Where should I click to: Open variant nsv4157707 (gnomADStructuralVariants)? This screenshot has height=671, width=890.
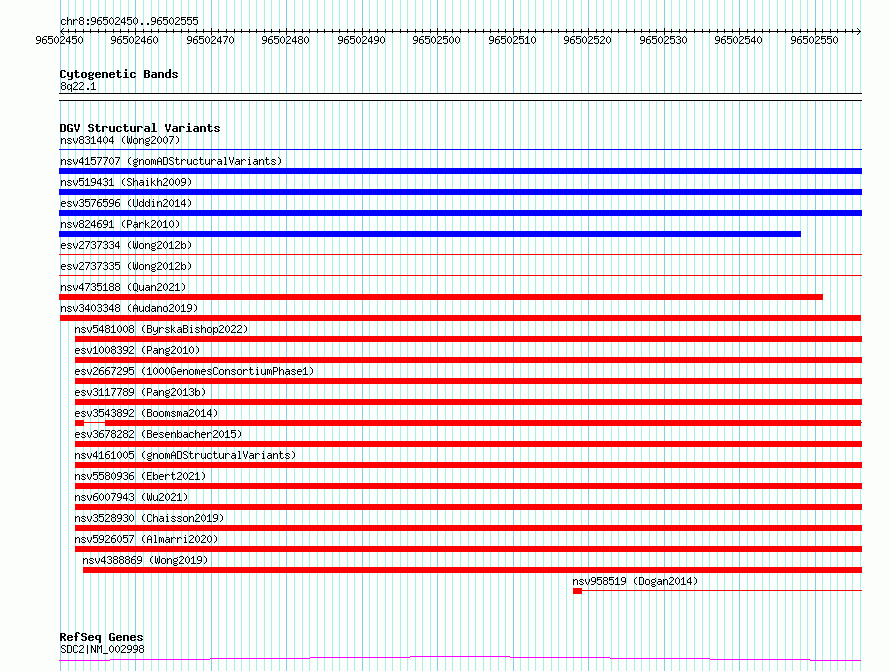click(x=171, y=161)
